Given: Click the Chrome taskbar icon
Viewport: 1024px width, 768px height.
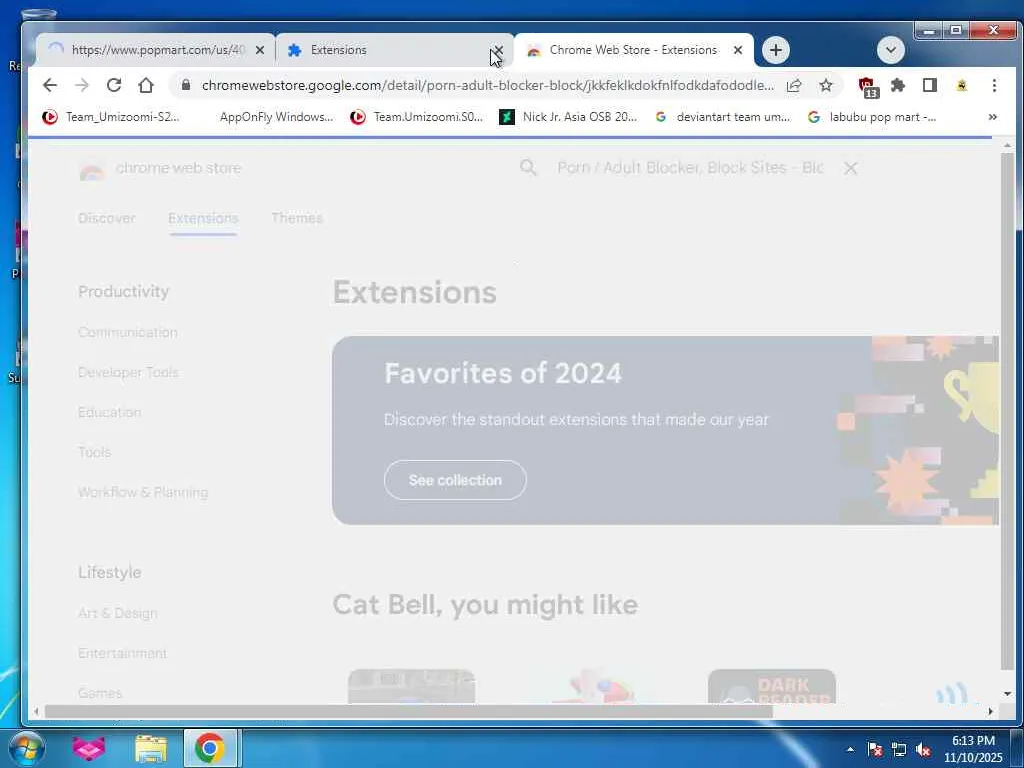Looking at the screenshot, I should tap(210, 748).
